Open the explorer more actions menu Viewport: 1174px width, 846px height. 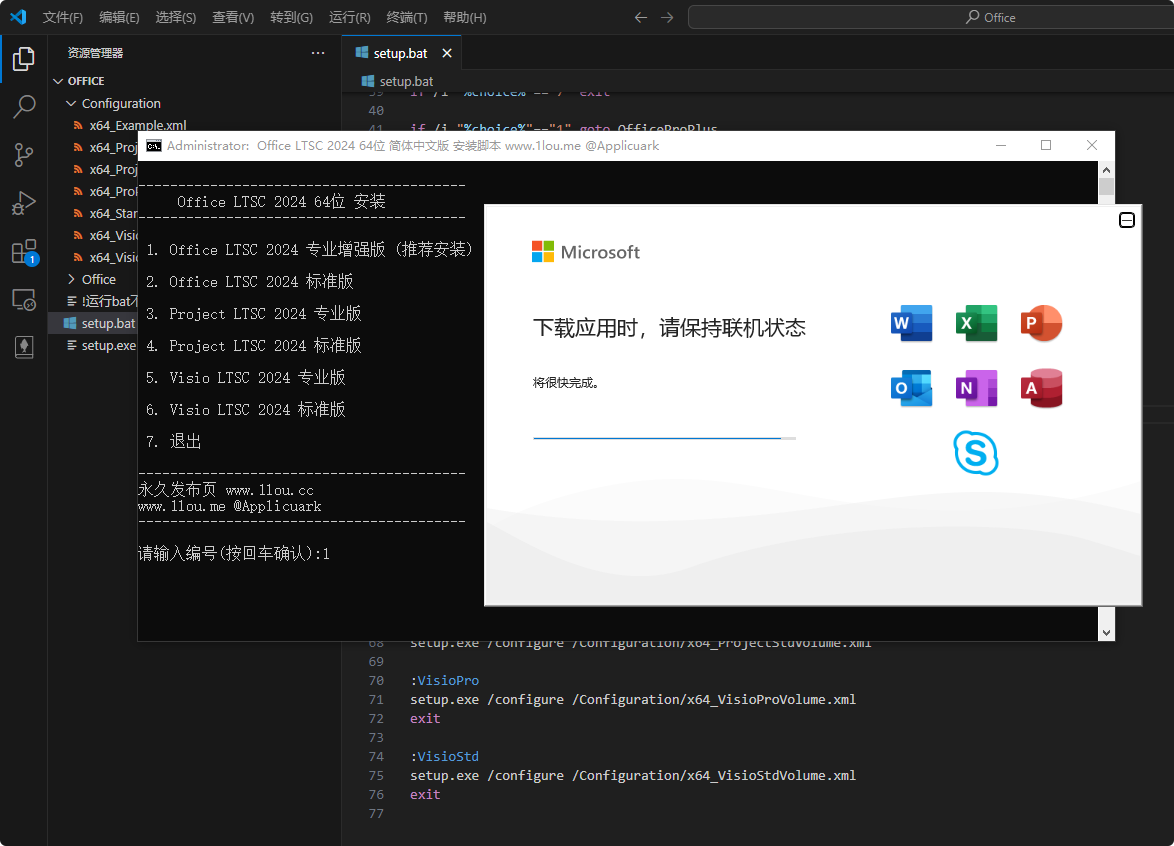(x=317, y=52)
